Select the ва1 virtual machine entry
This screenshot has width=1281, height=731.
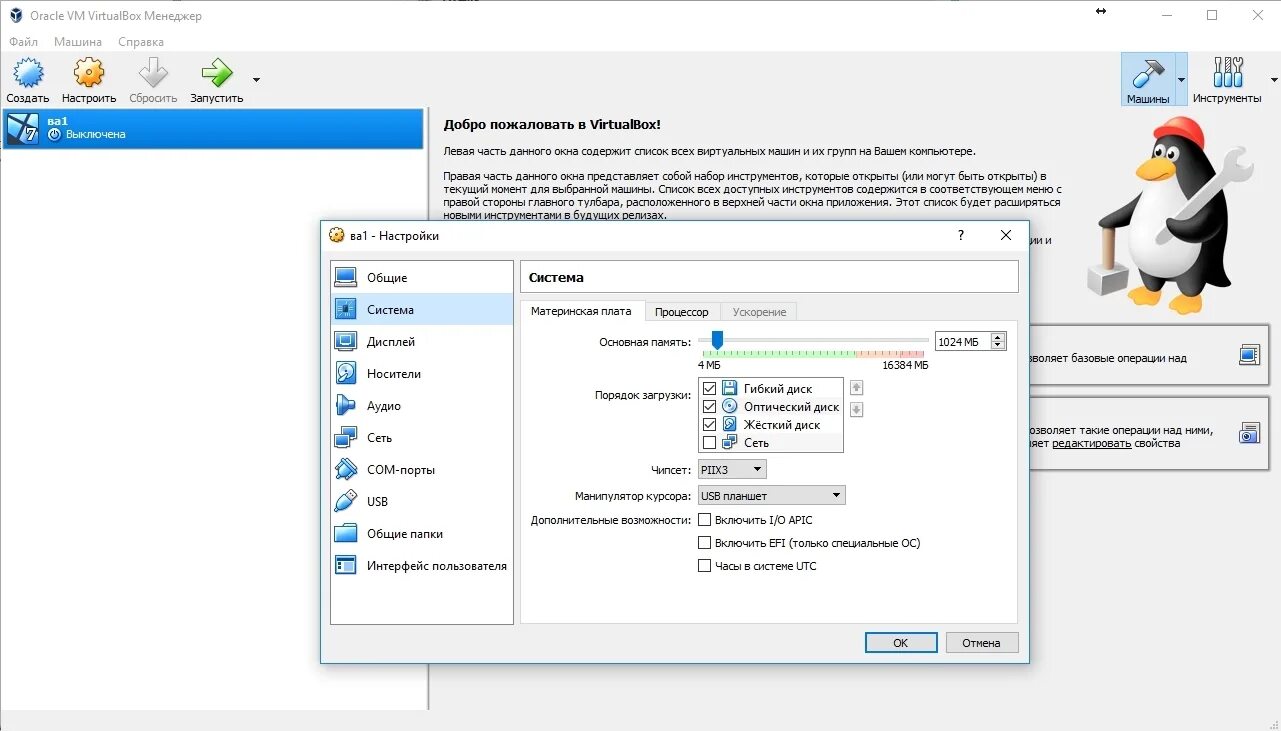(213, 128)
